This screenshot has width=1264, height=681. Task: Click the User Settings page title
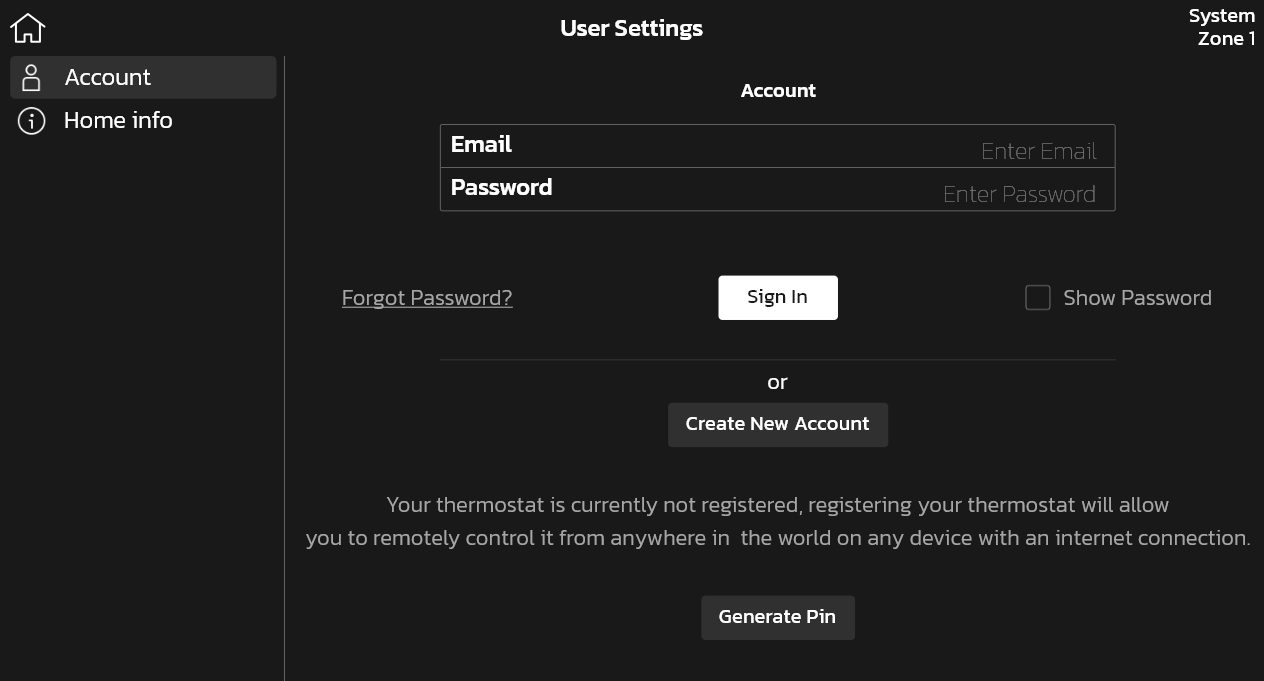pyautogui.click(x=631, y=28)
